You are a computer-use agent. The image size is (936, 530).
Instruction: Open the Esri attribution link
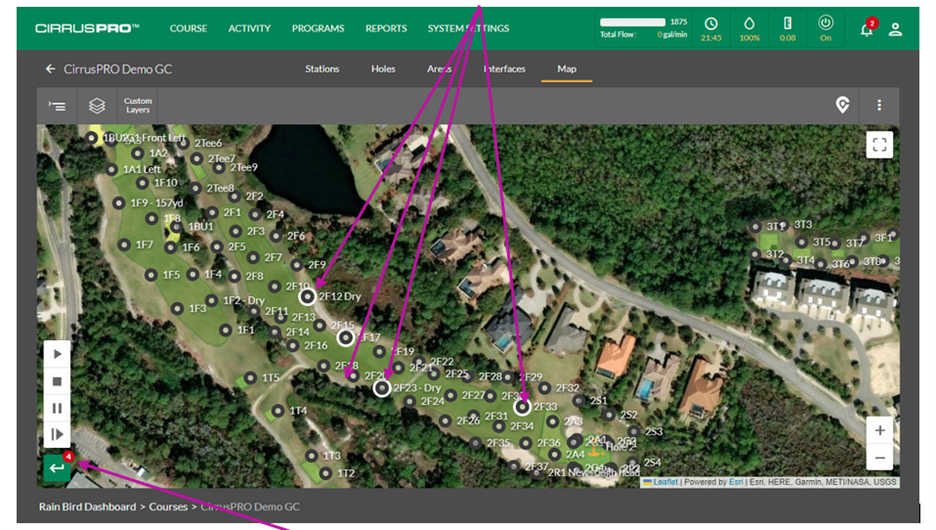coord(735,482)
